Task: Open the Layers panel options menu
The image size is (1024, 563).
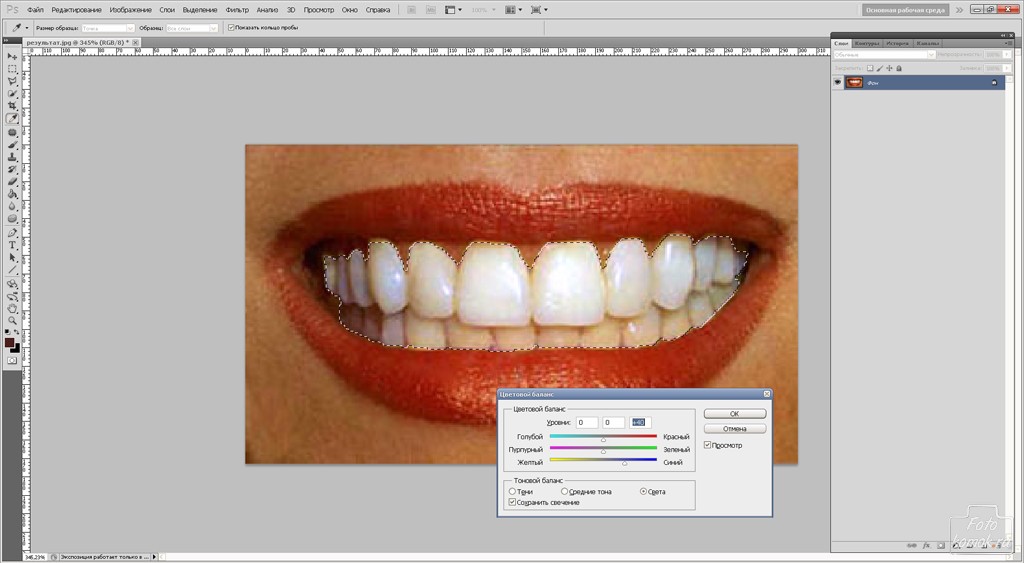Action: pyautogui.click(x=1006, y=43)
